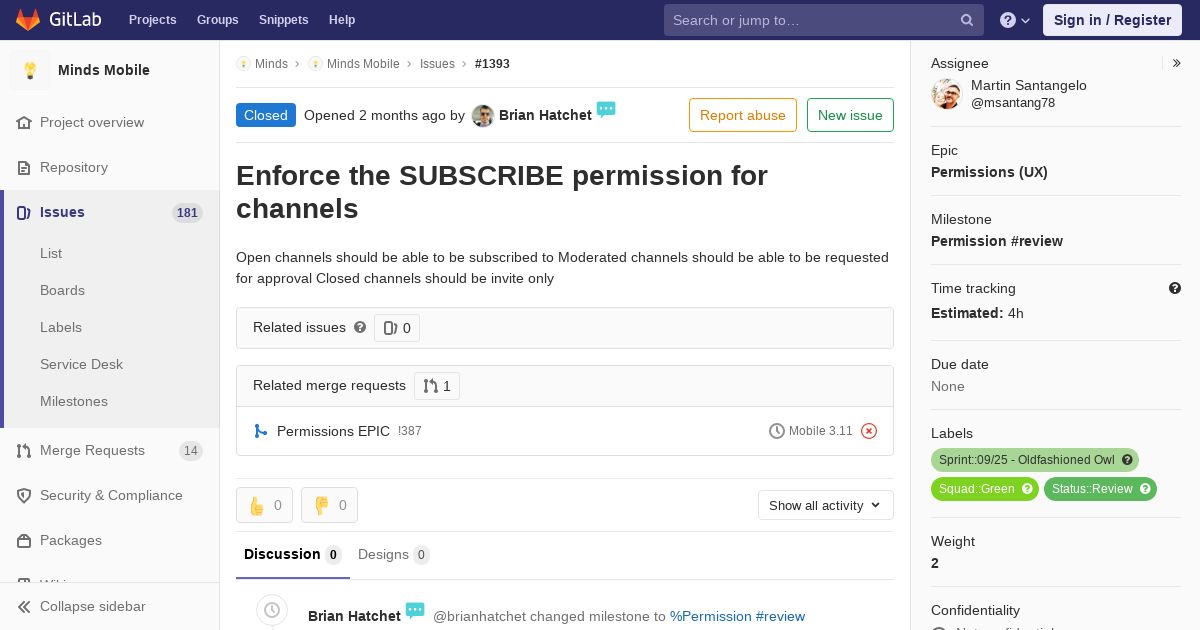Open Project overview via home icon
The height and width of the screenshot is (630, 1200).
click(x=24, y=122)
